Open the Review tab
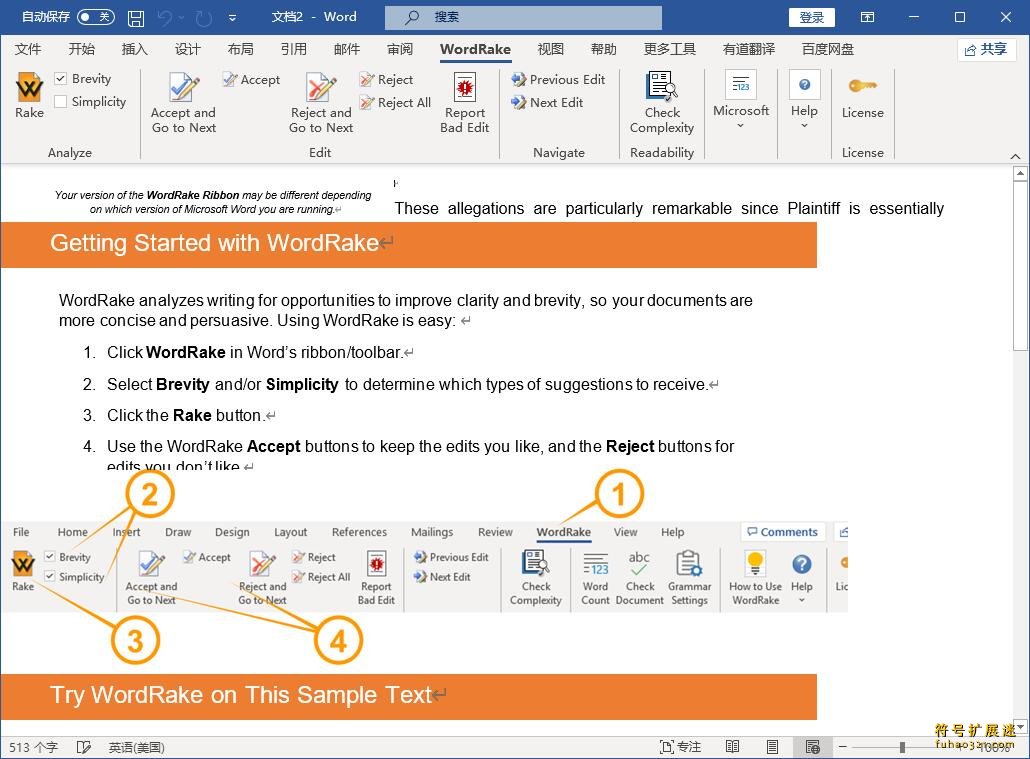This screenshot has height=759, width=1030. pyautogui.click(x=400, y=49)
